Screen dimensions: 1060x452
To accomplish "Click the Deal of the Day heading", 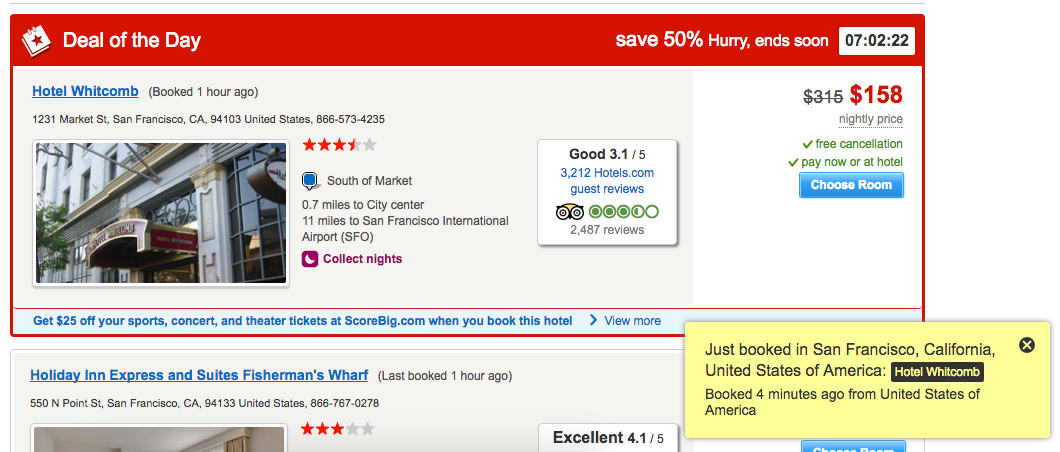I will [132, 41].
